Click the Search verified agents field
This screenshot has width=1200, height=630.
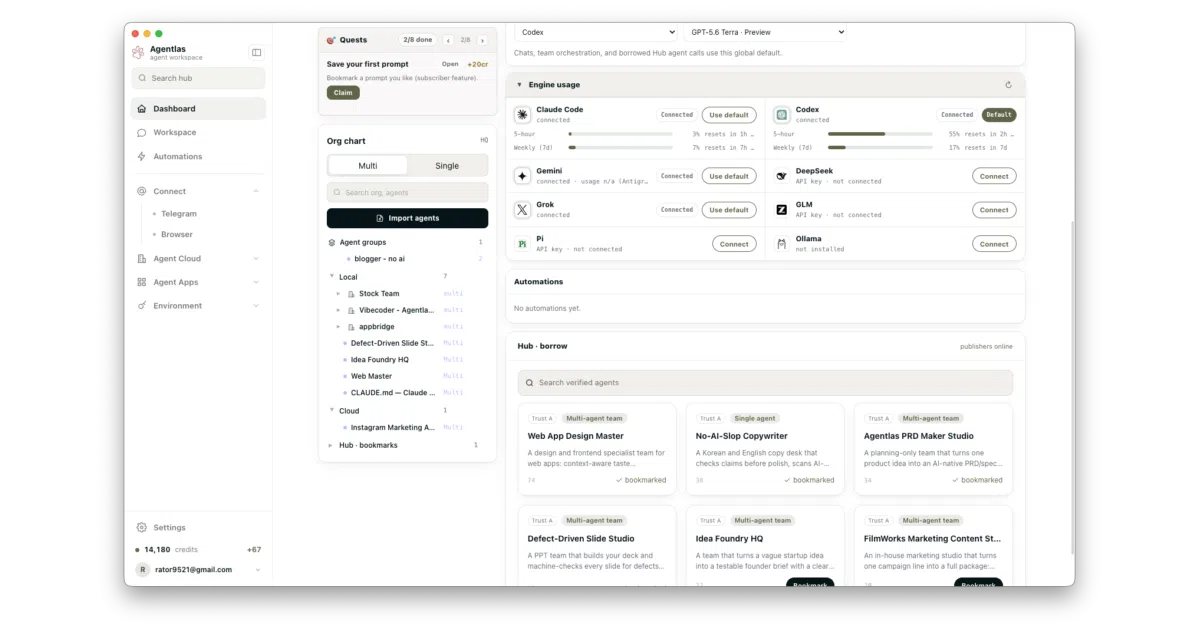(x=765, y=382)
